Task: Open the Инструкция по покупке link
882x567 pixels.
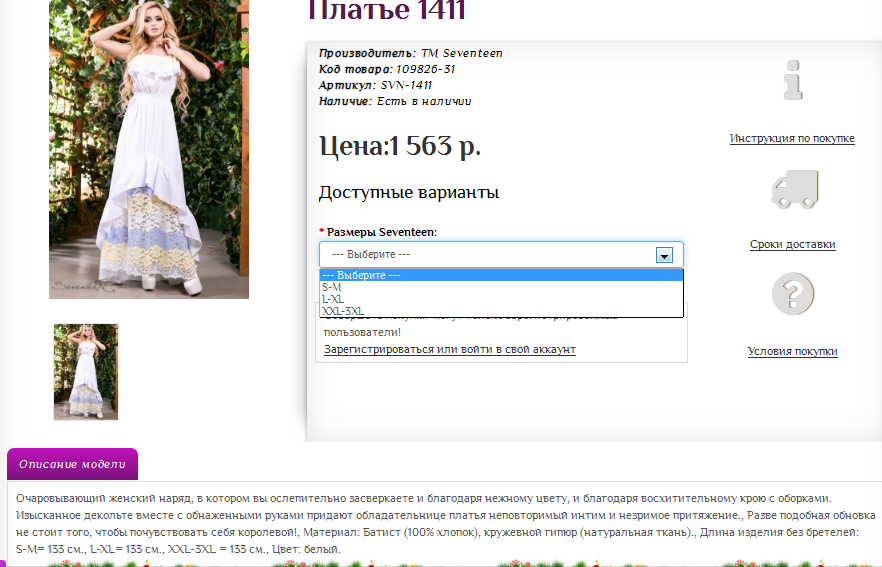Action: point(792,138)
